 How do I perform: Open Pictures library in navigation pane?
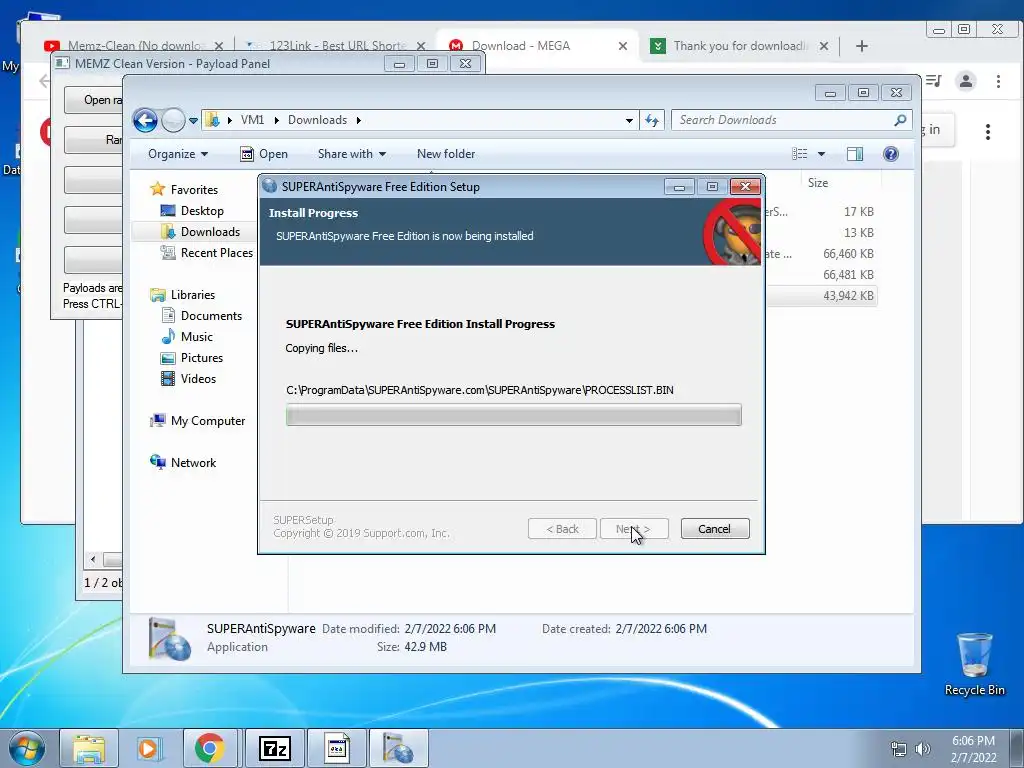[202, 358]
